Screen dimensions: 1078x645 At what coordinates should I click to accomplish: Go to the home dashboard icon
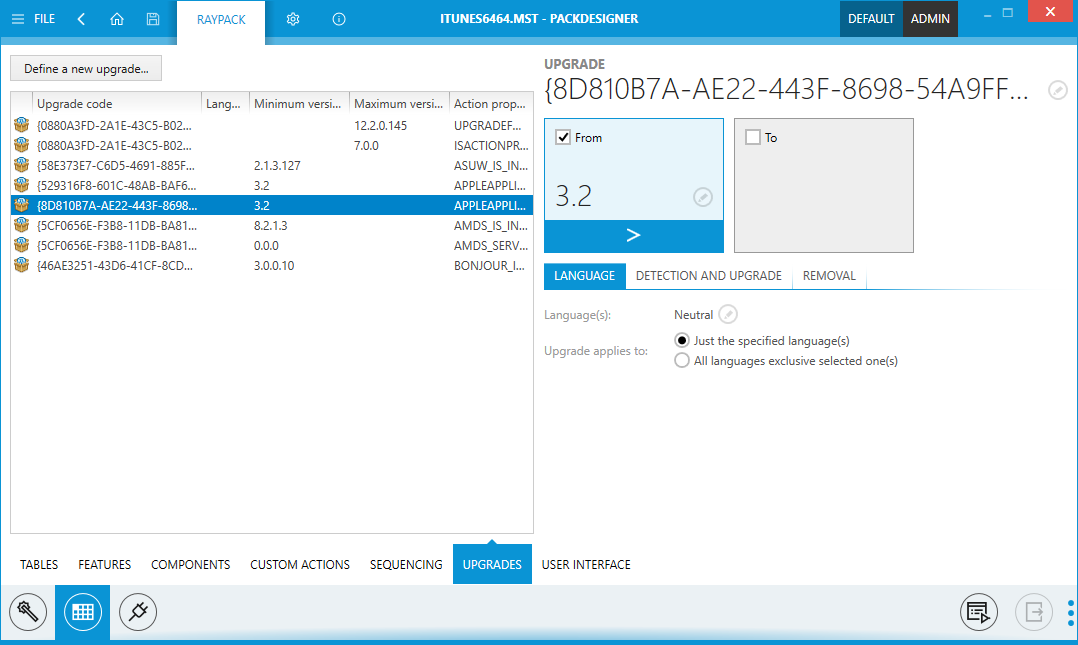point(117,19)
